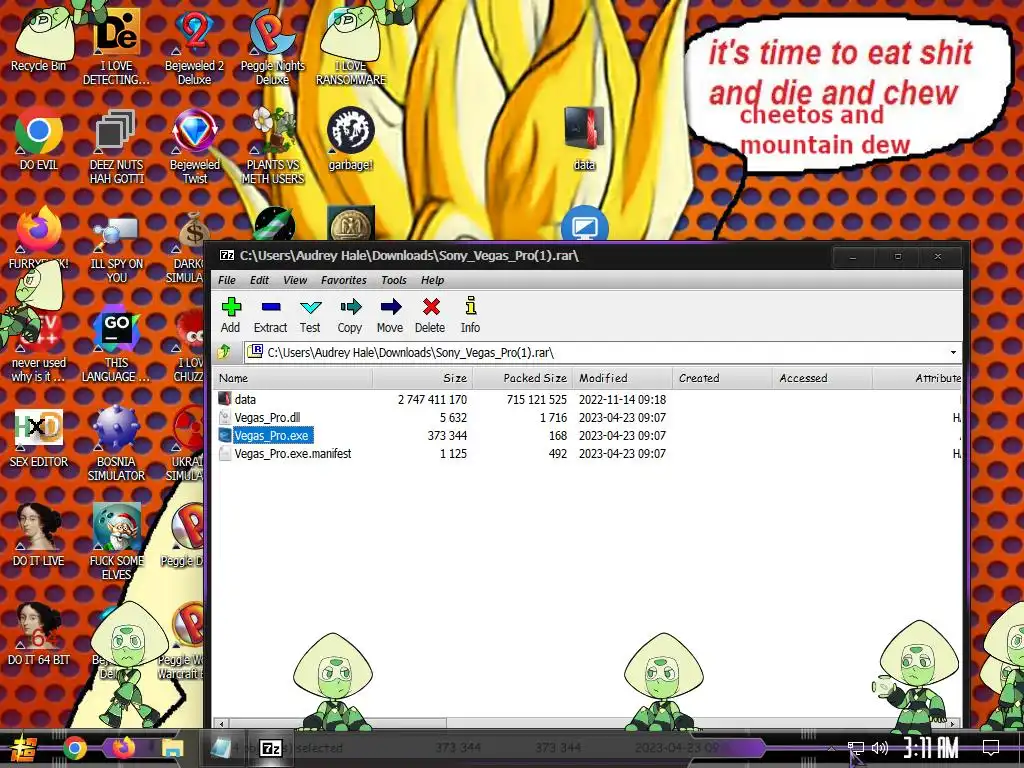Open the notification center icon

coord(991,748)
